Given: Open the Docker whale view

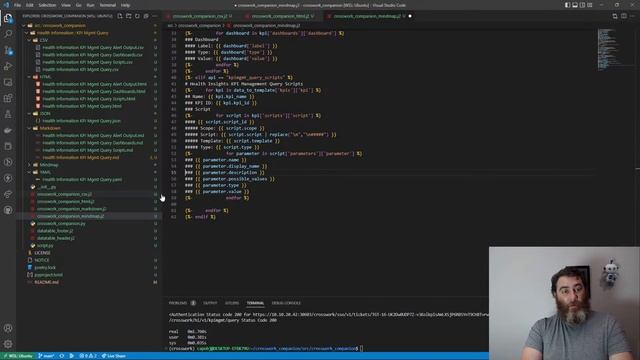Looking at the screenshot, I should [x=8, y=130].
